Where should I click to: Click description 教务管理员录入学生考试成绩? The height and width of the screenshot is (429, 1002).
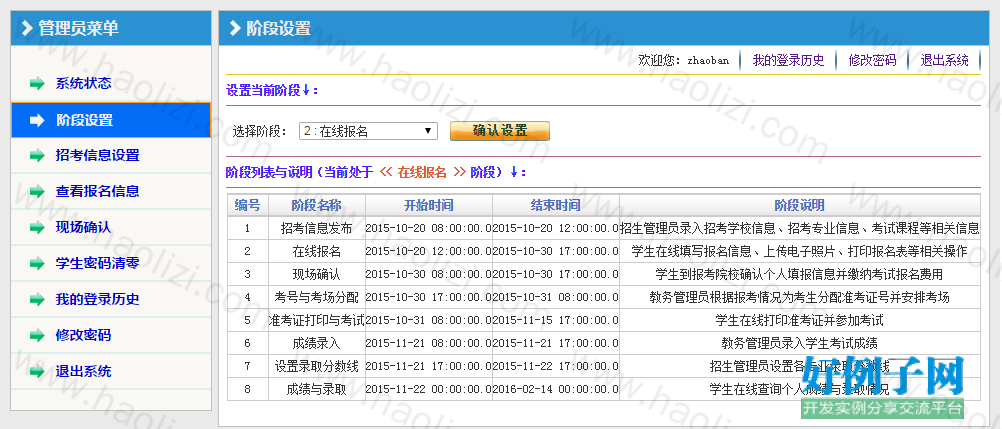tap(799, 343)
